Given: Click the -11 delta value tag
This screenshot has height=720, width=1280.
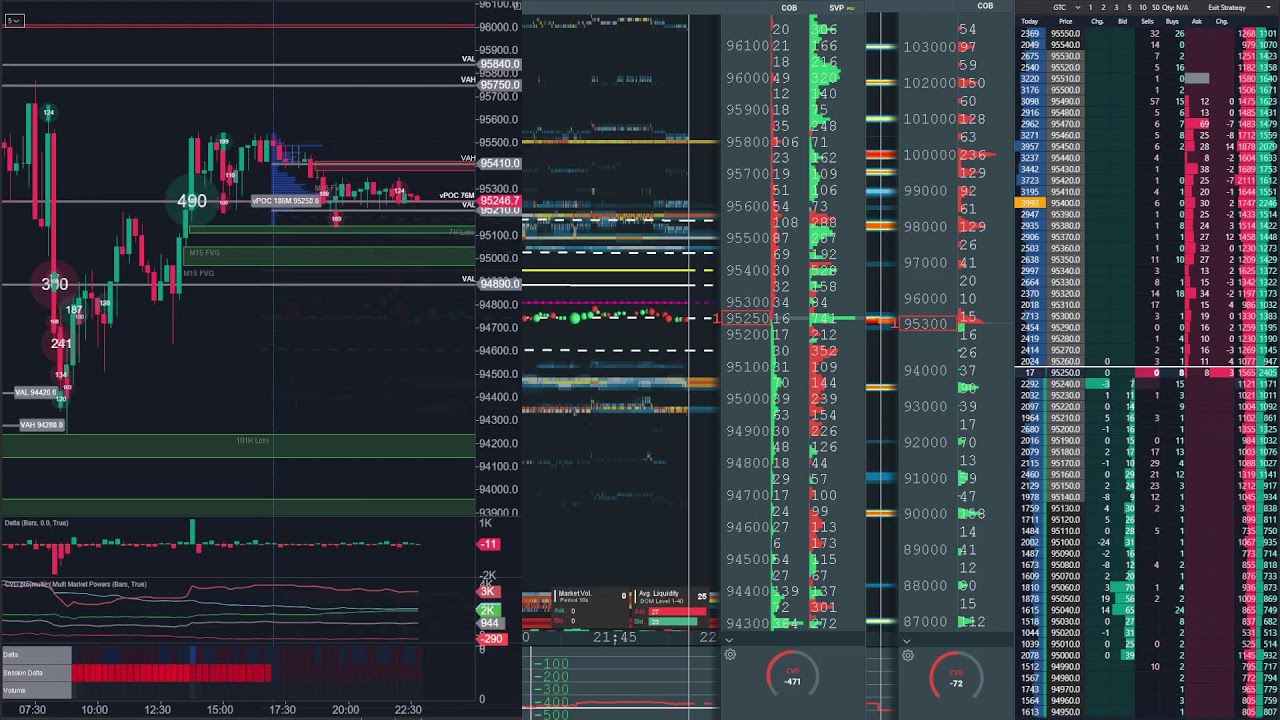Looking at the screenshot, I should pyautogui.click(x=489, y=544).
